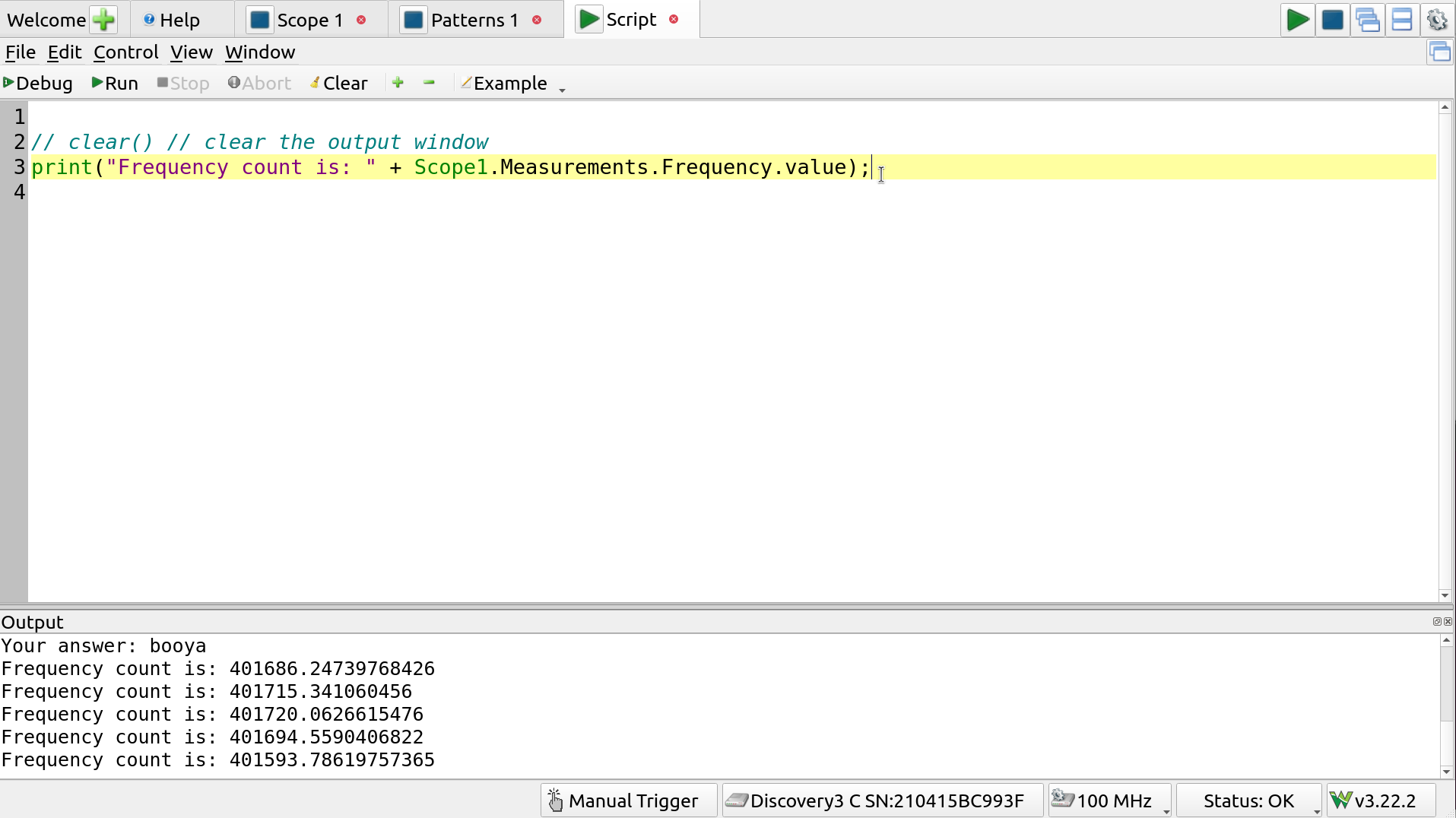Expand the Example dropdown arrow
1456x818 pixels.
(562, 90)
